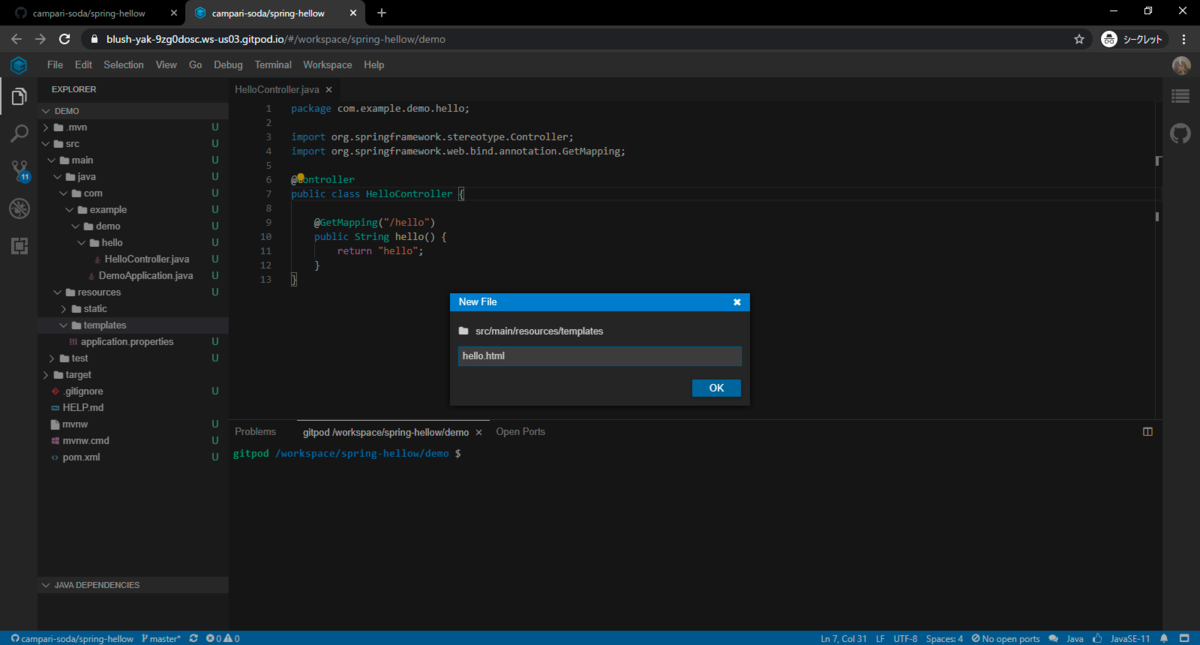
Task: Click the notification bell in status bar
Action: point(1164,638)
